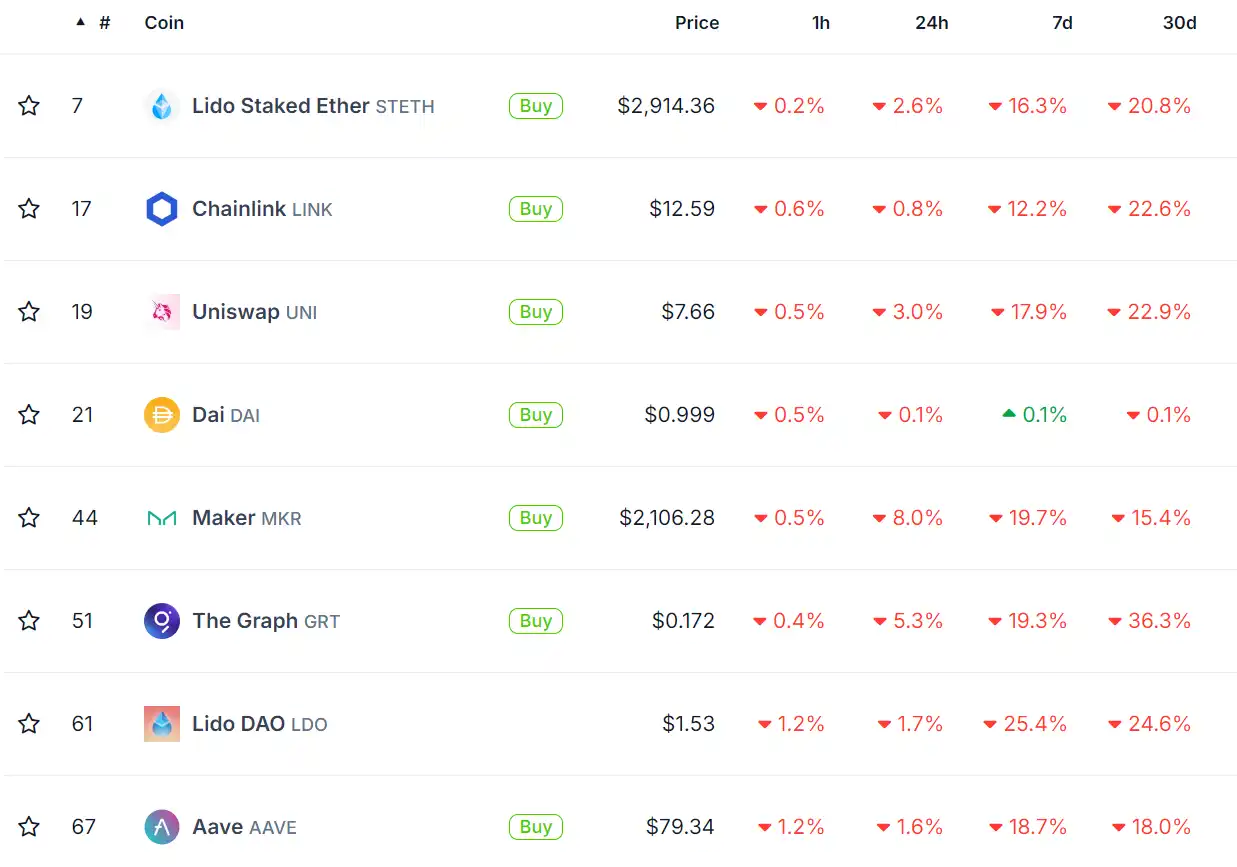Viewport: 1237px width, 867px height.
Task: Click the Dai coin logo
Action: pos(161,415)
